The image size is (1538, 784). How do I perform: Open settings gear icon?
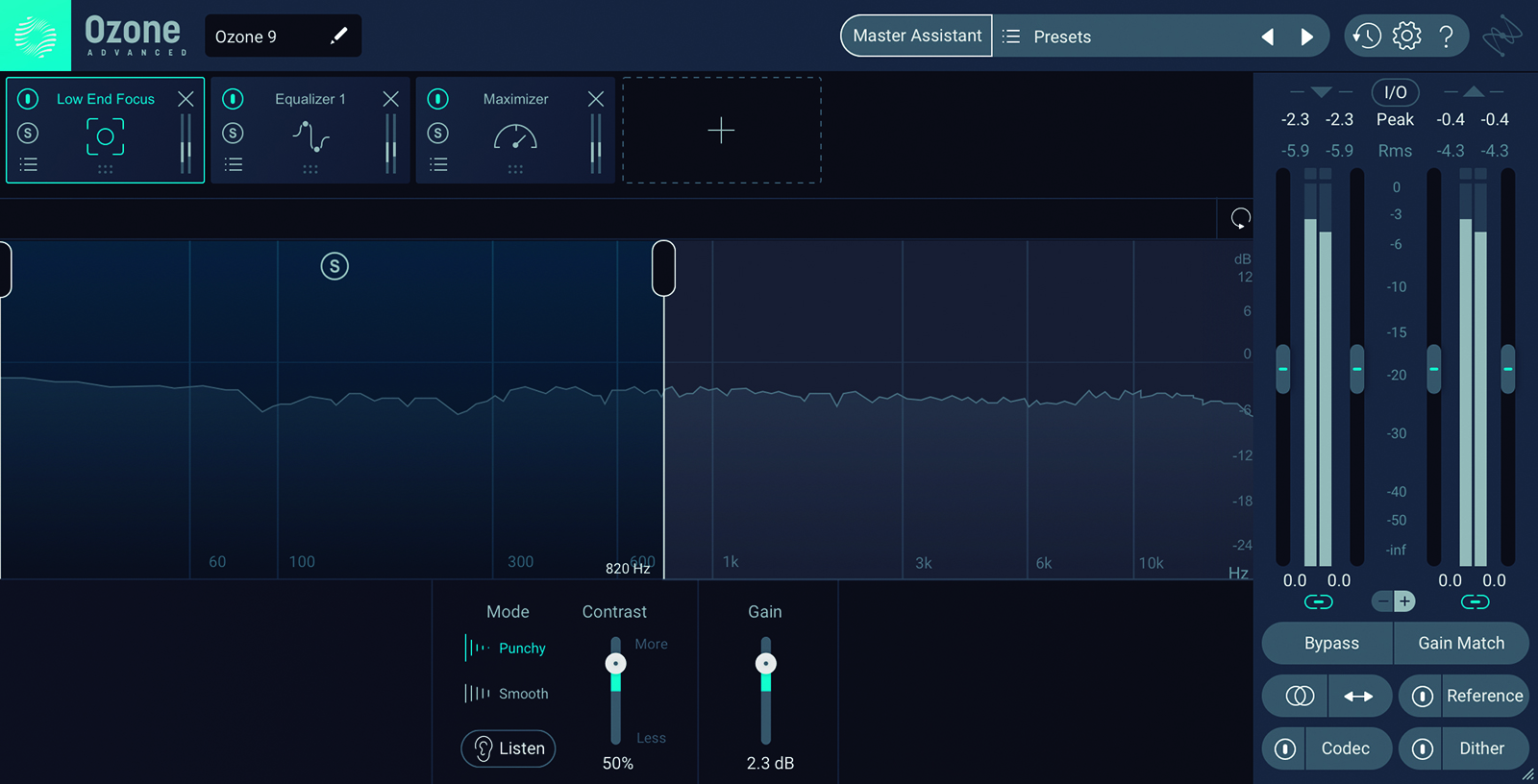coord(1406,37)
